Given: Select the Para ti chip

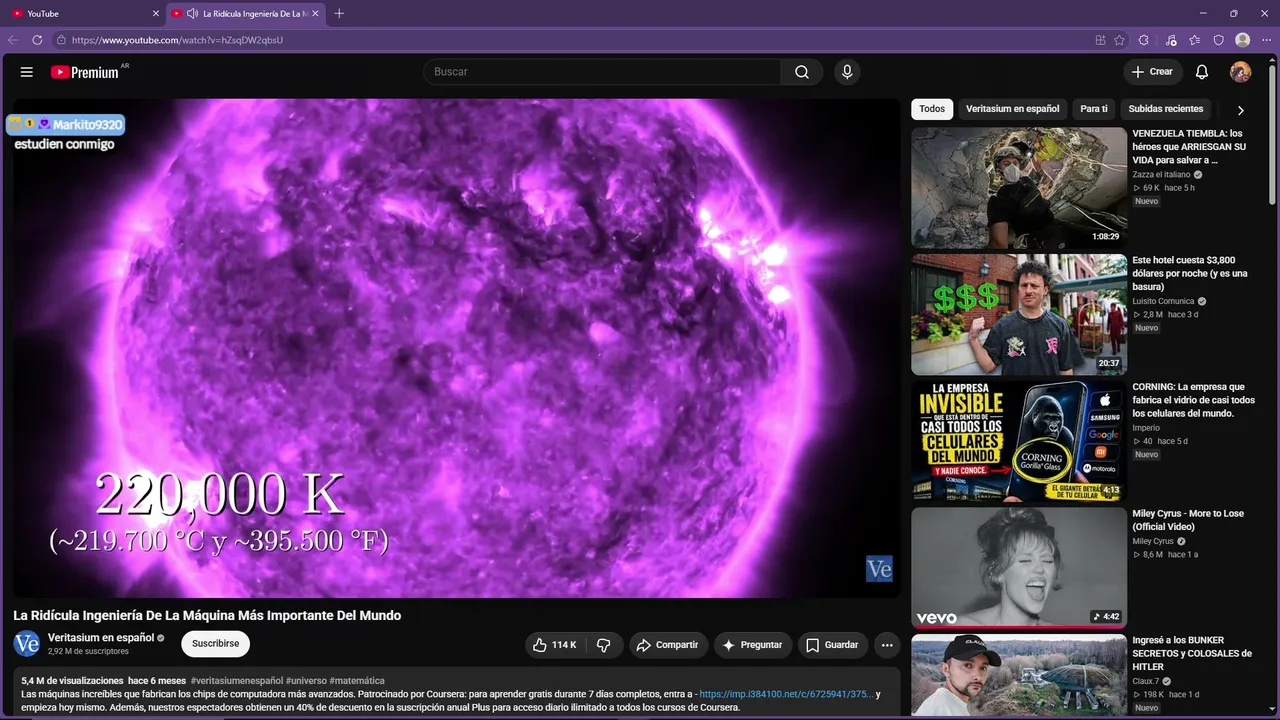Looking at the screenshot, I should (x=1094, y=109).
